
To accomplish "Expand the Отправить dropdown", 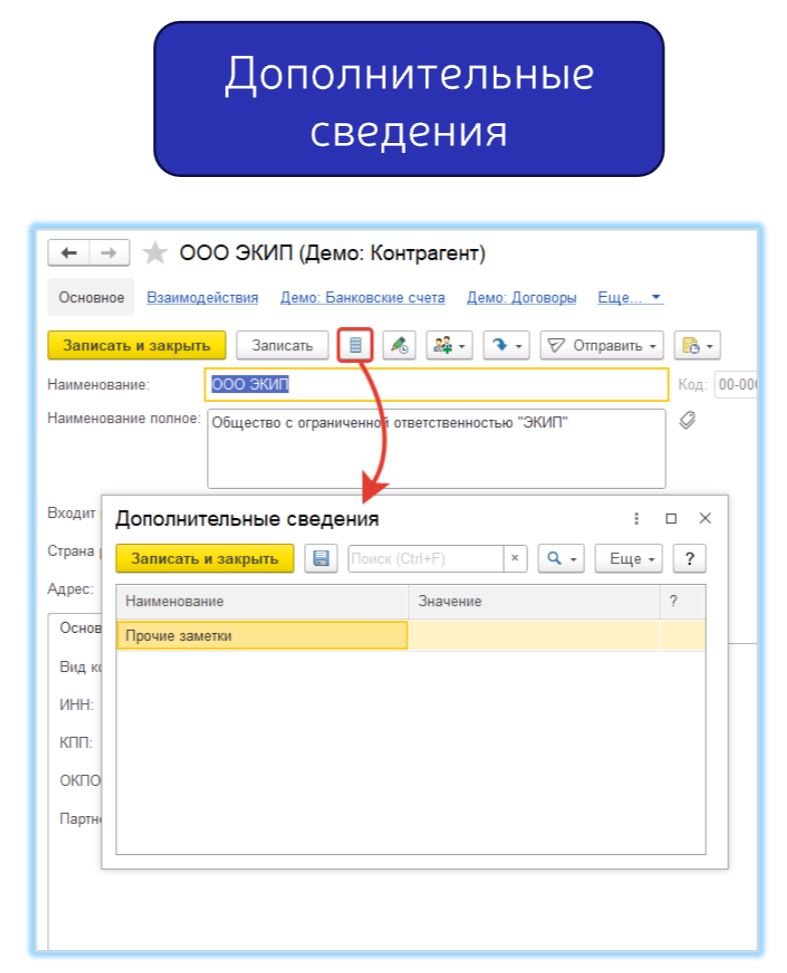I will tap(602, 345).
